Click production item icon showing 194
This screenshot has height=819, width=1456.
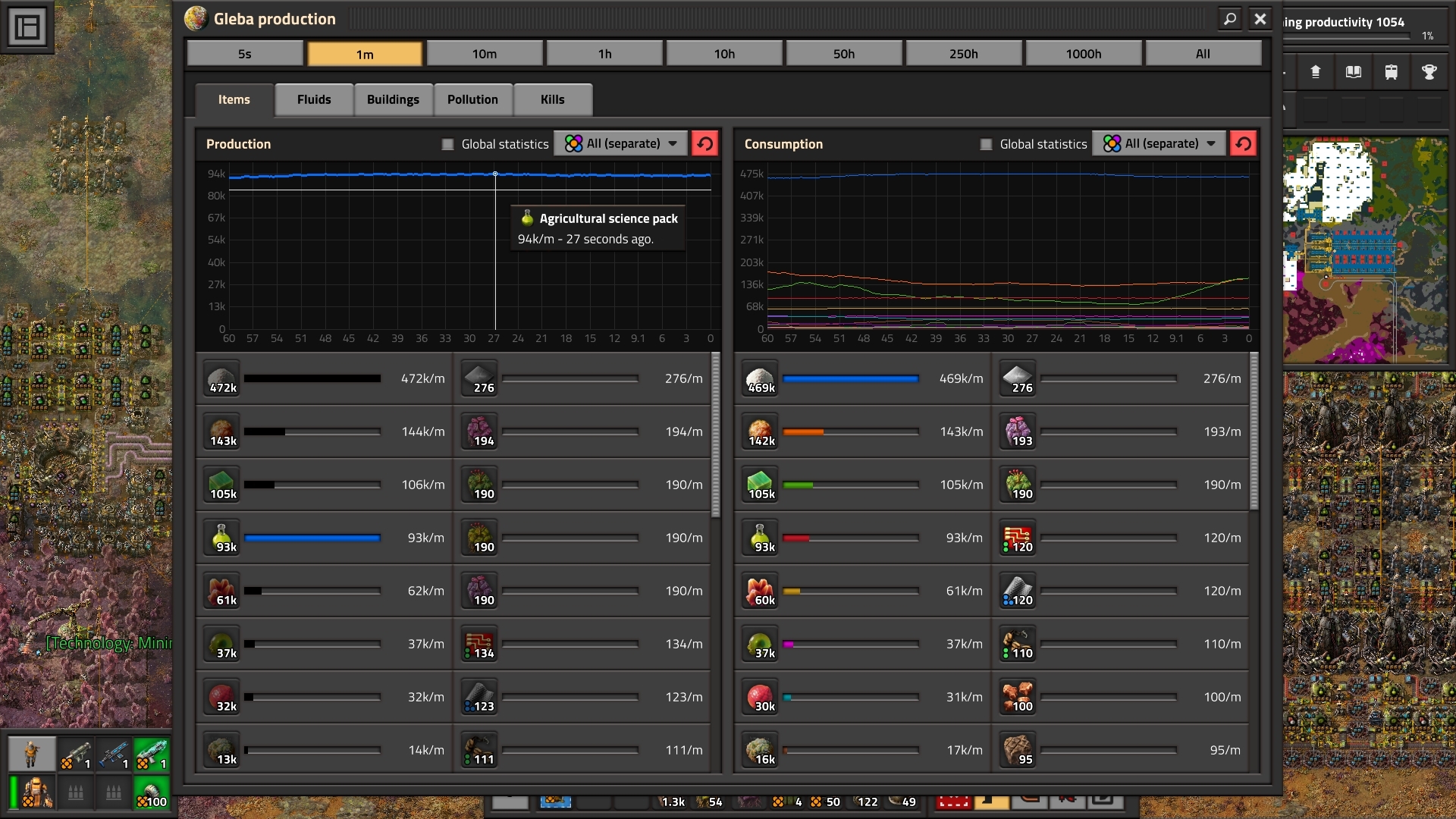coord(479,431)
